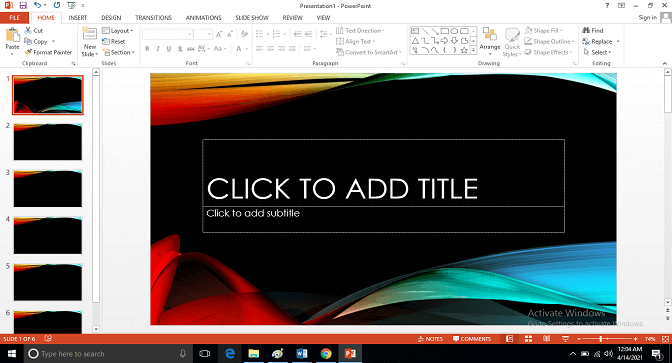Toggle Normal view button in status bar
672x363 pixels.
tap(510, 339)
